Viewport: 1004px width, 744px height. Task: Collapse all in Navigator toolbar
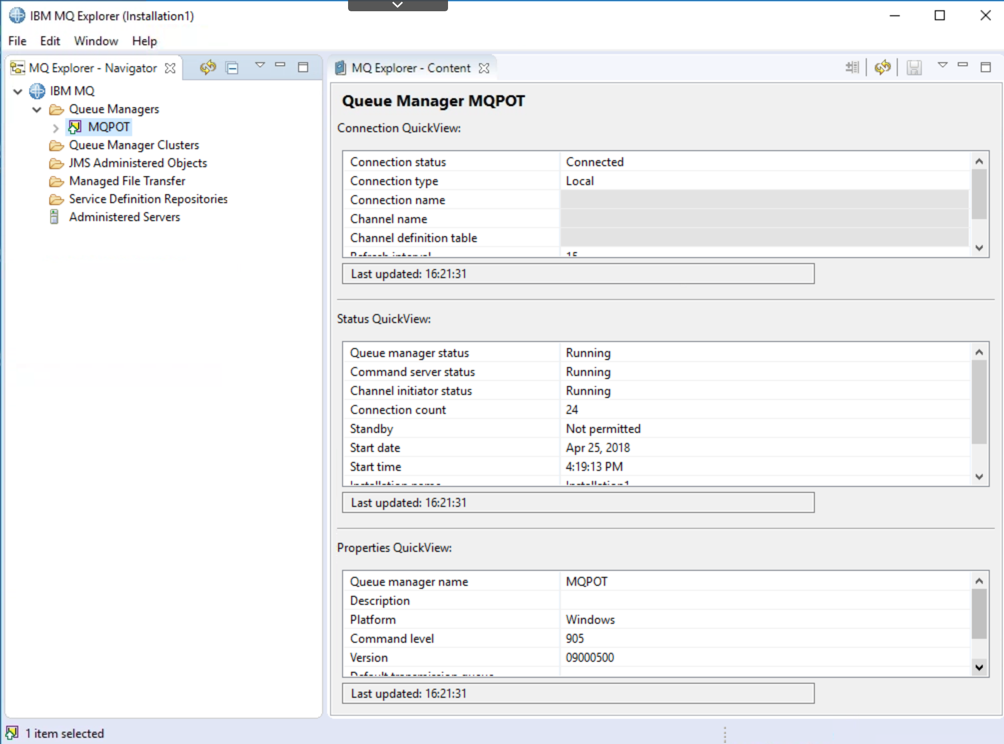(232, 67)
